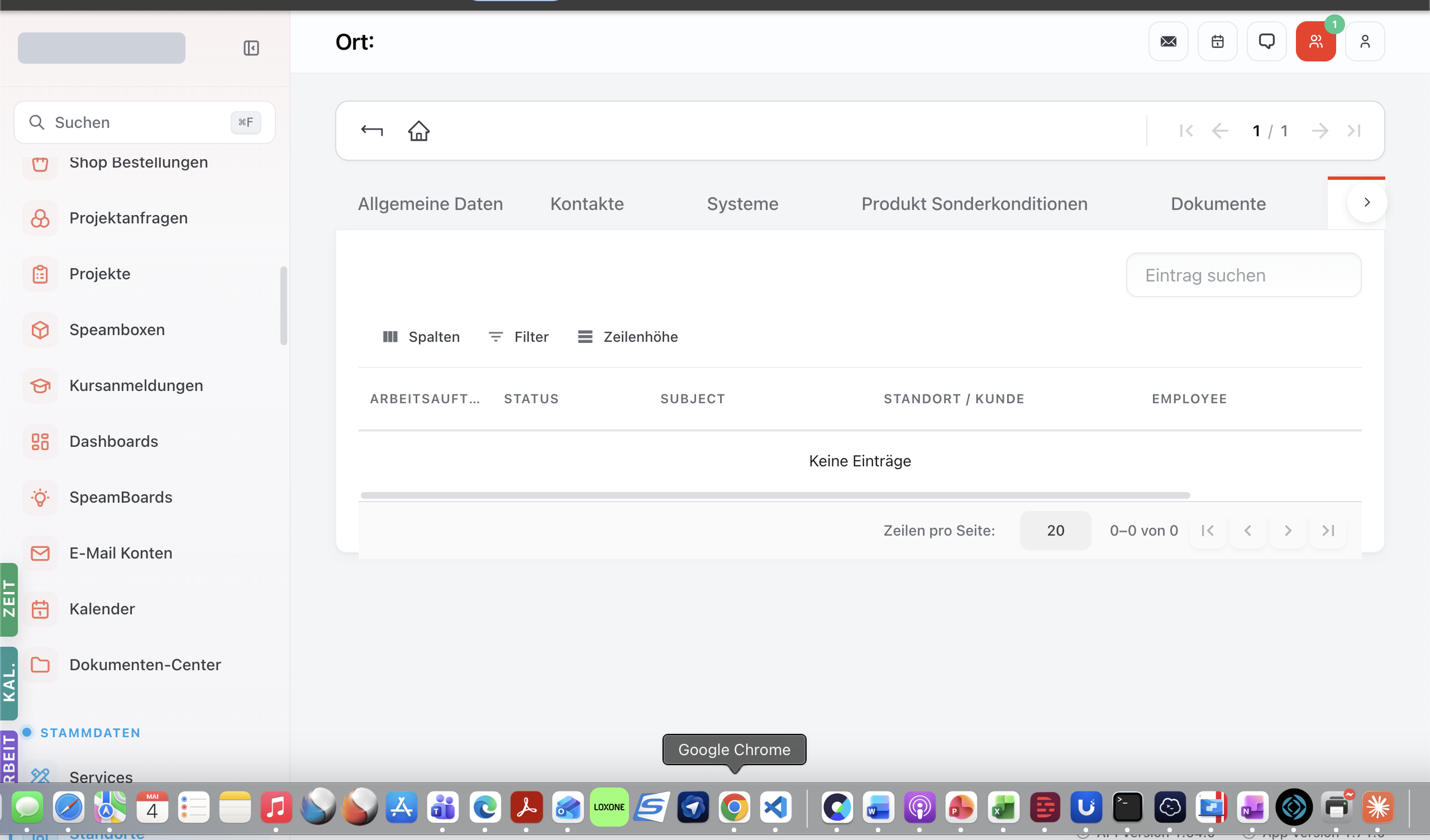Focus the Suchen sidebar search box

click(x=144, y=122)
